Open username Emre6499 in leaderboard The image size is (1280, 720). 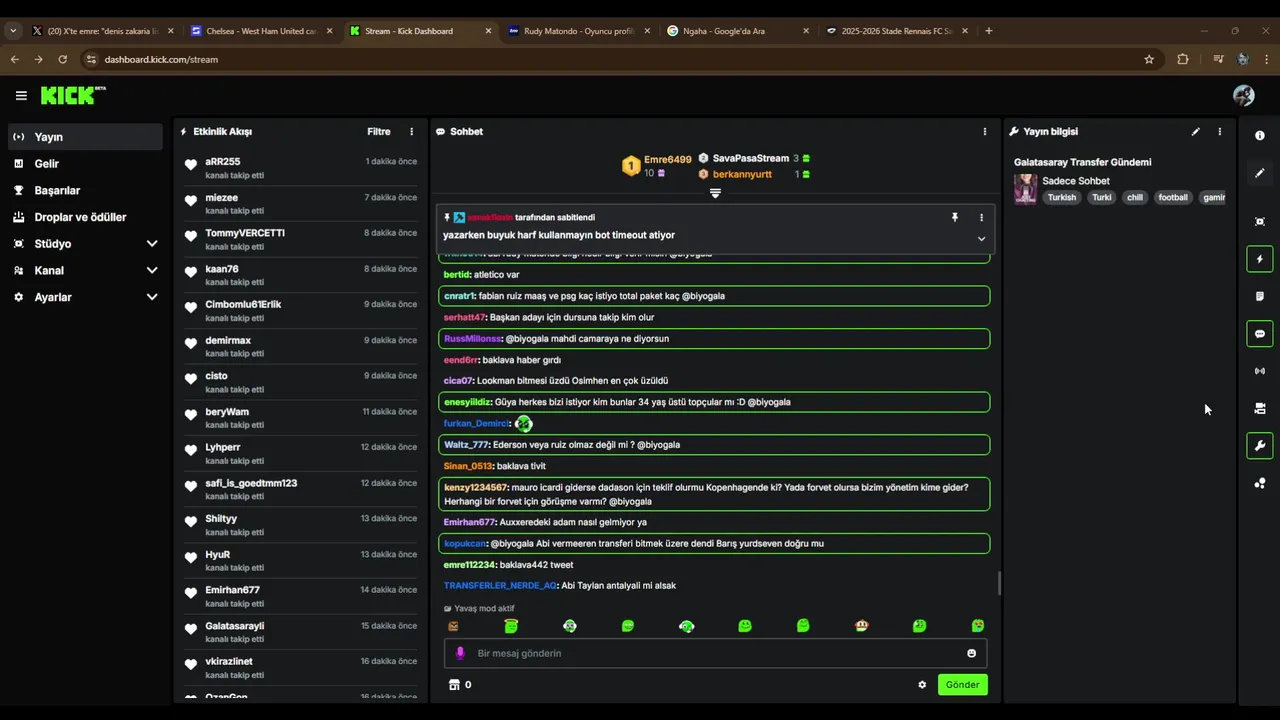click(668, 159)
